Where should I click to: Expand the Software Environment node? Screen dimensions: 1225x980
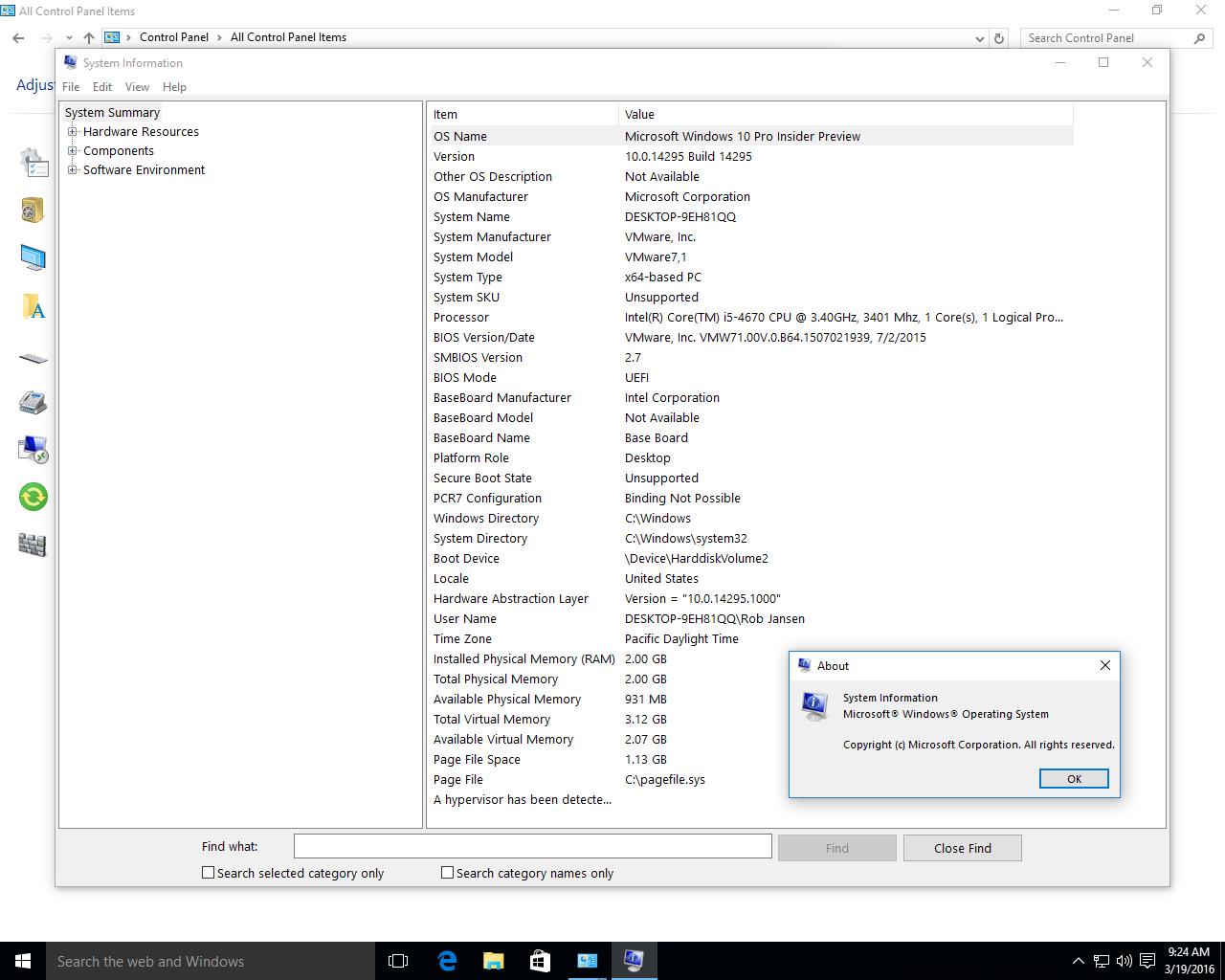coord(72,170)
